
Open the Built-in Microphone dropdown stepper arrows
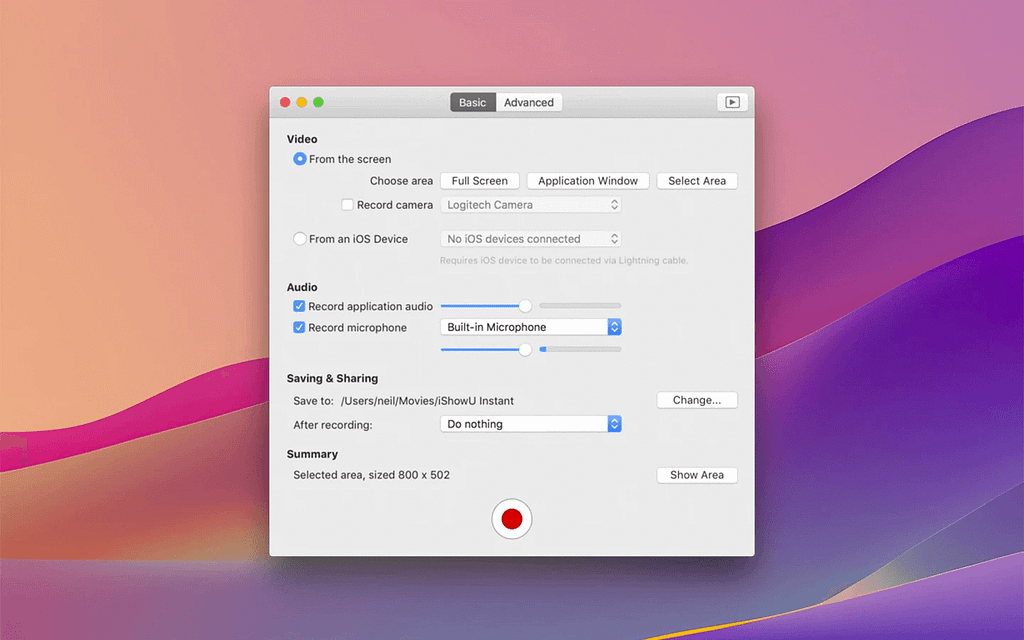coord(614,326)
